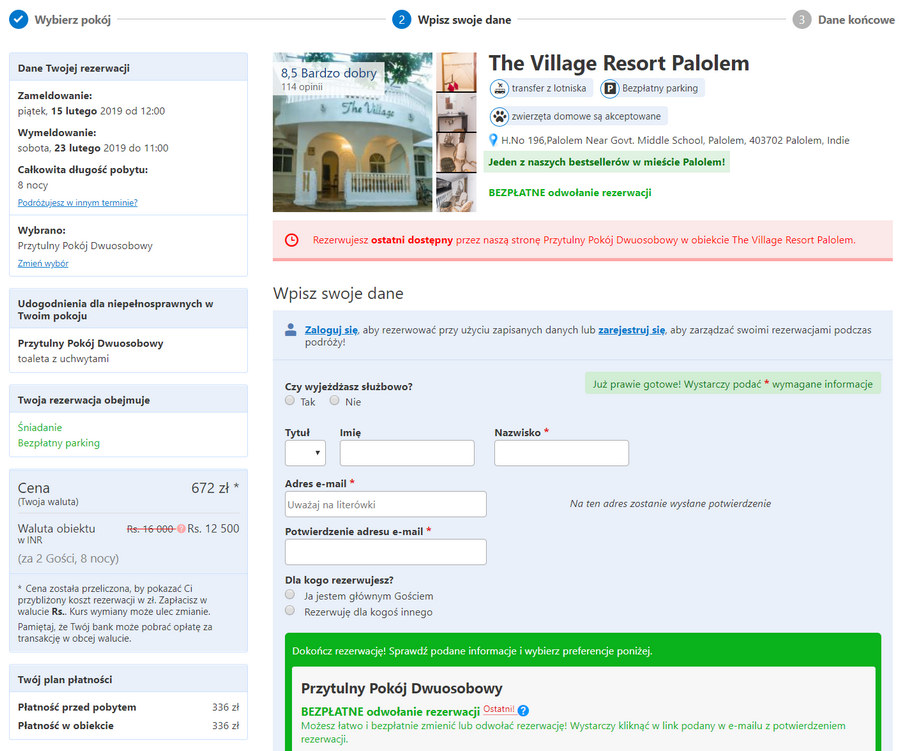Click 'Bezpłatny parking' in reservation inclusions

(x=59, y=443)
